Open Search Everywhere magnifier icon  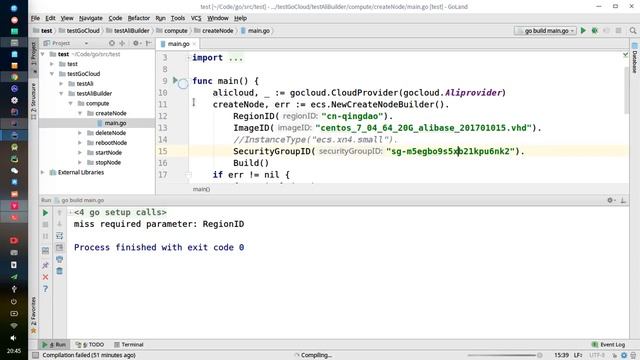(633, 31)
